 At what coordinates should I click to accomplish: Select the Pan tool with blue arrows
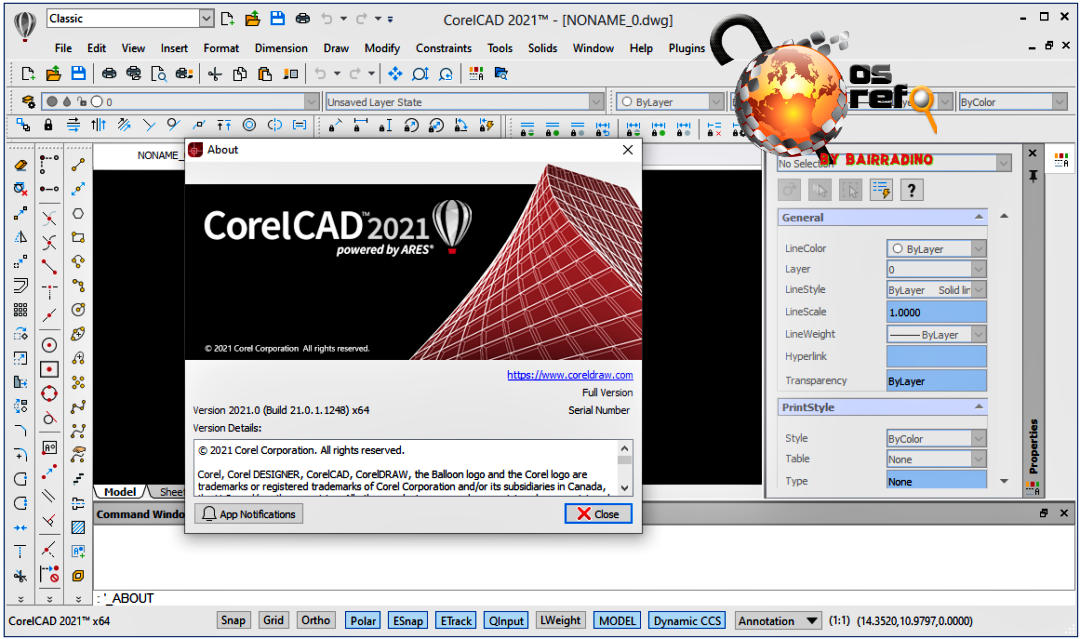[x=395, y=74]
